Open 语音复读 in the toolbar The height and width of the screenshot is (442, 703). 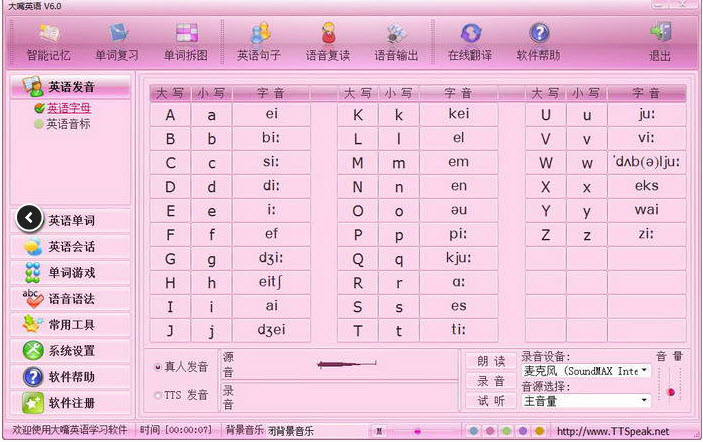coord(328,42)
